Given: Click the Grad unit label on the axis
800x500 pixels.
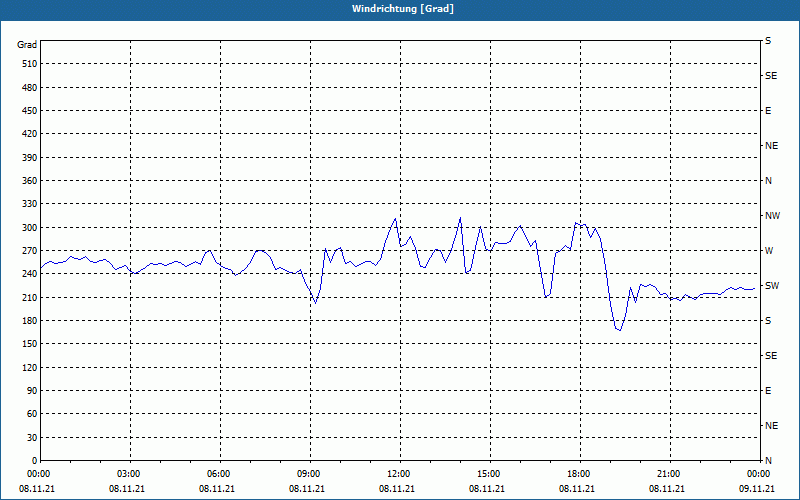Looking at the screenshot, I should pyautogui.click(x=27, y=45).
